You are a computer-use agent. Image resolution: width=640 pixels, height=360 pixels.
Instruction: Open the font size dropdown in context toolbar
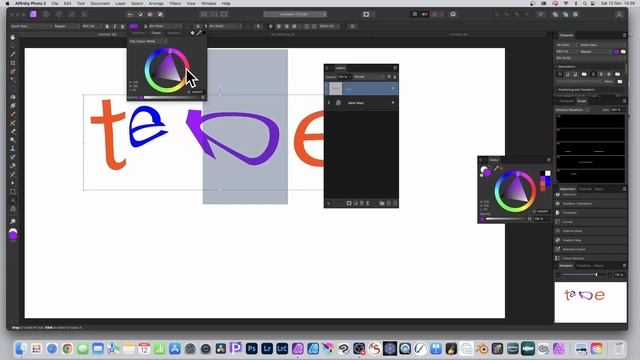pyautogui.click(x=91, y=26)
